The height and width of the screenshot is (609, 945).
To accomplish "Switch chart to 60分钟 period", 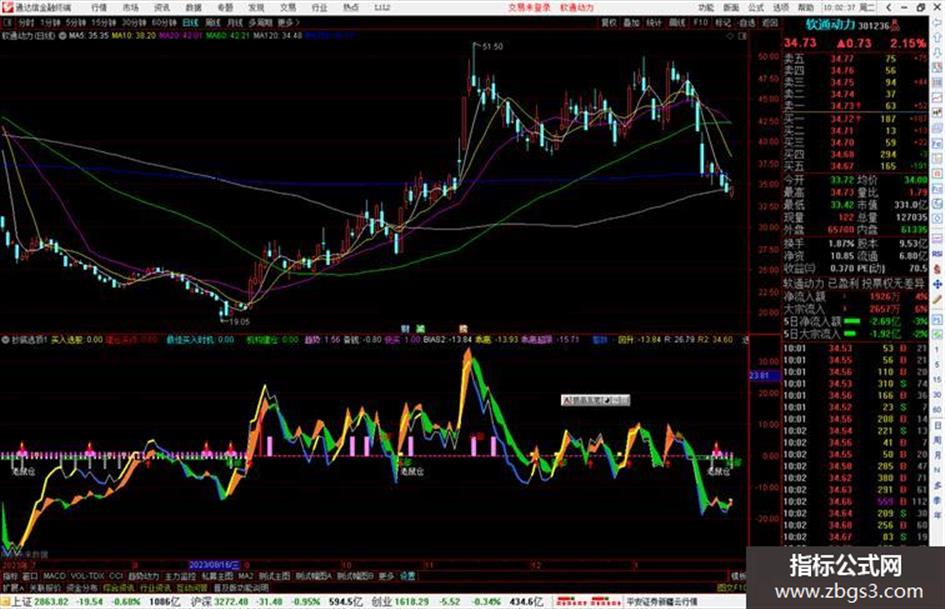I will 165,22.
